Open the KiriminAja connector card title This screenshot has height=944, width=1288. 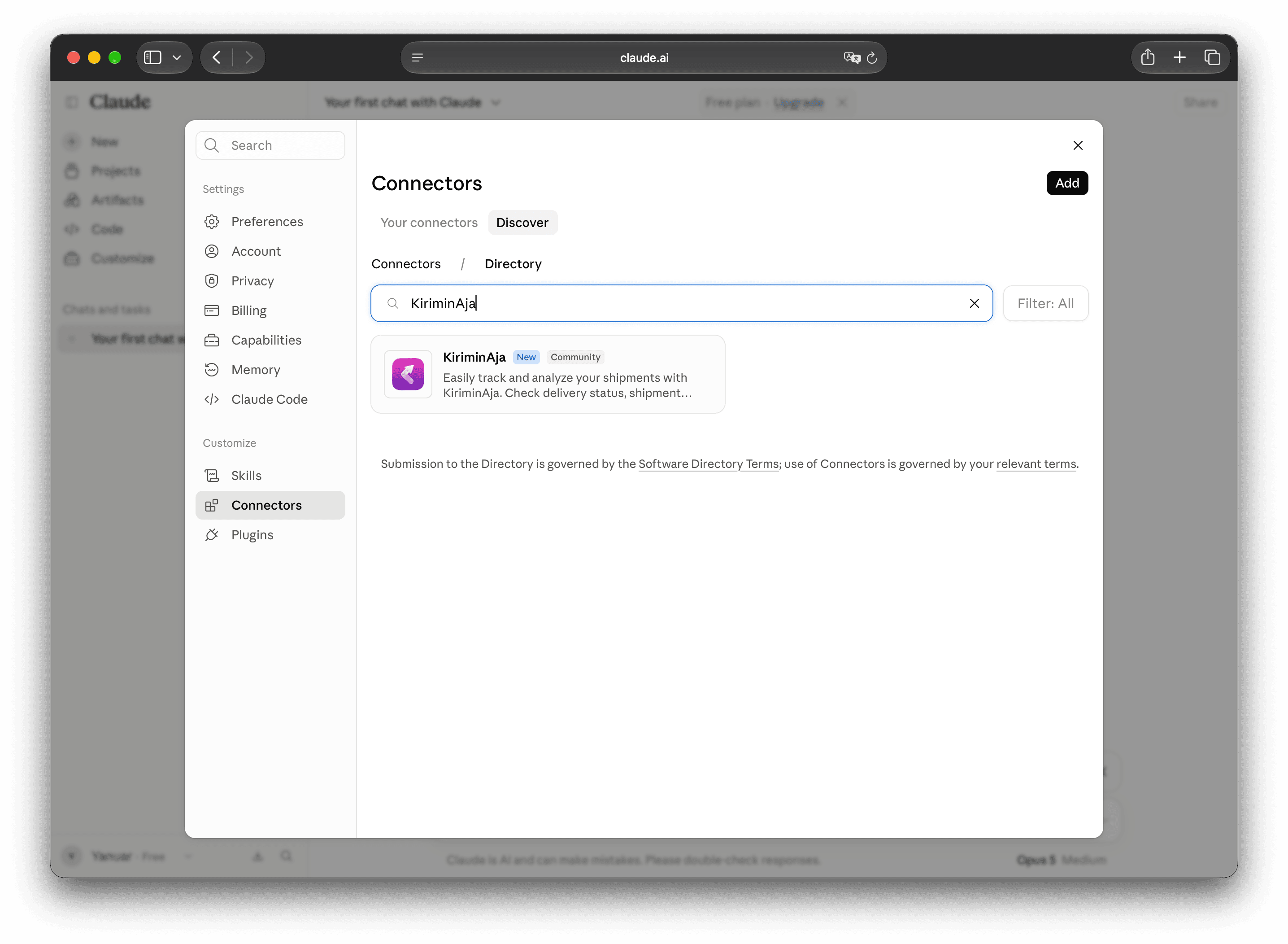[x=474, y=358]
